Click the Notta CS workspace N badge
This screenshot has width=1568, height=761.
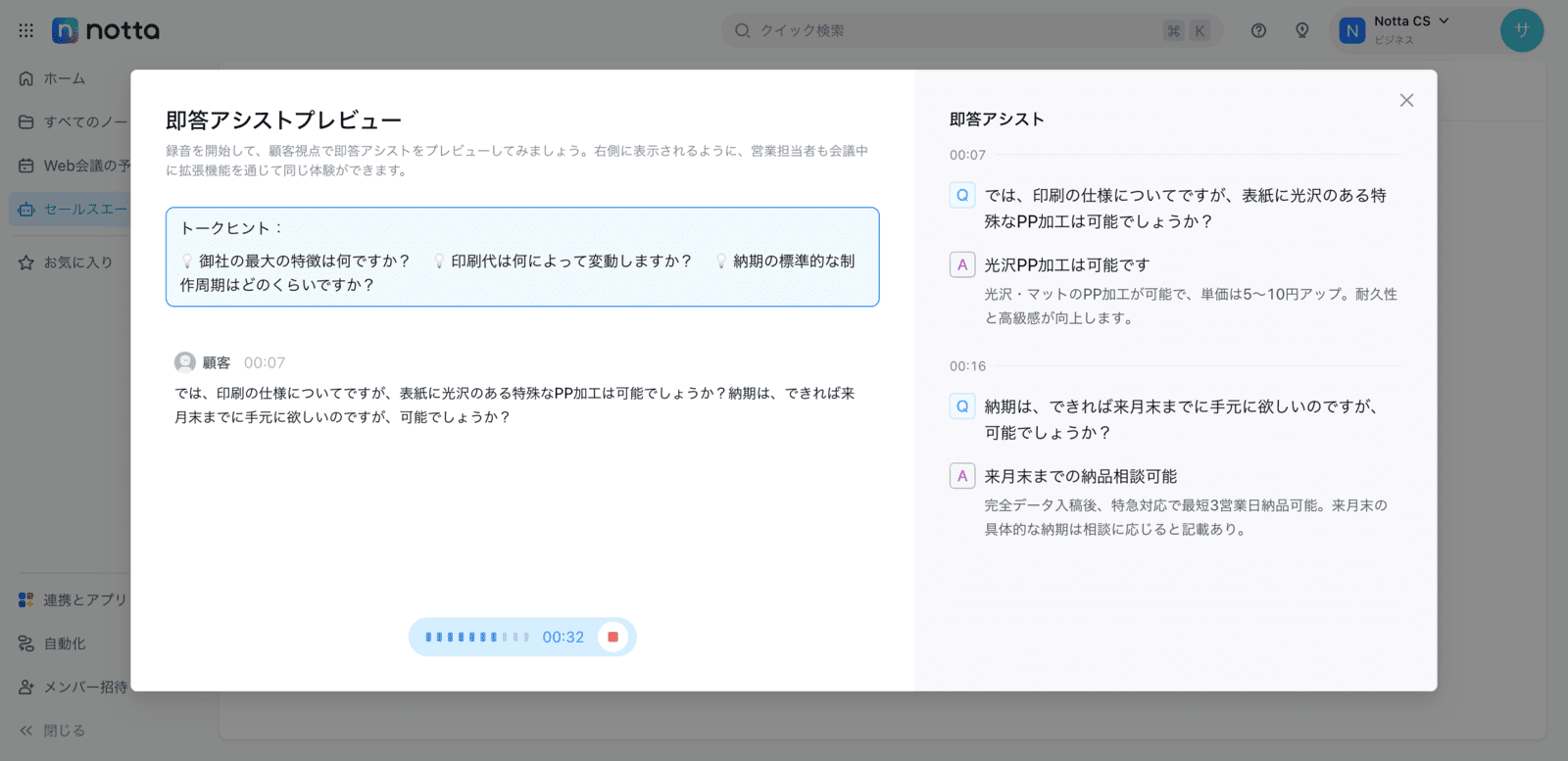(1352, 30)
